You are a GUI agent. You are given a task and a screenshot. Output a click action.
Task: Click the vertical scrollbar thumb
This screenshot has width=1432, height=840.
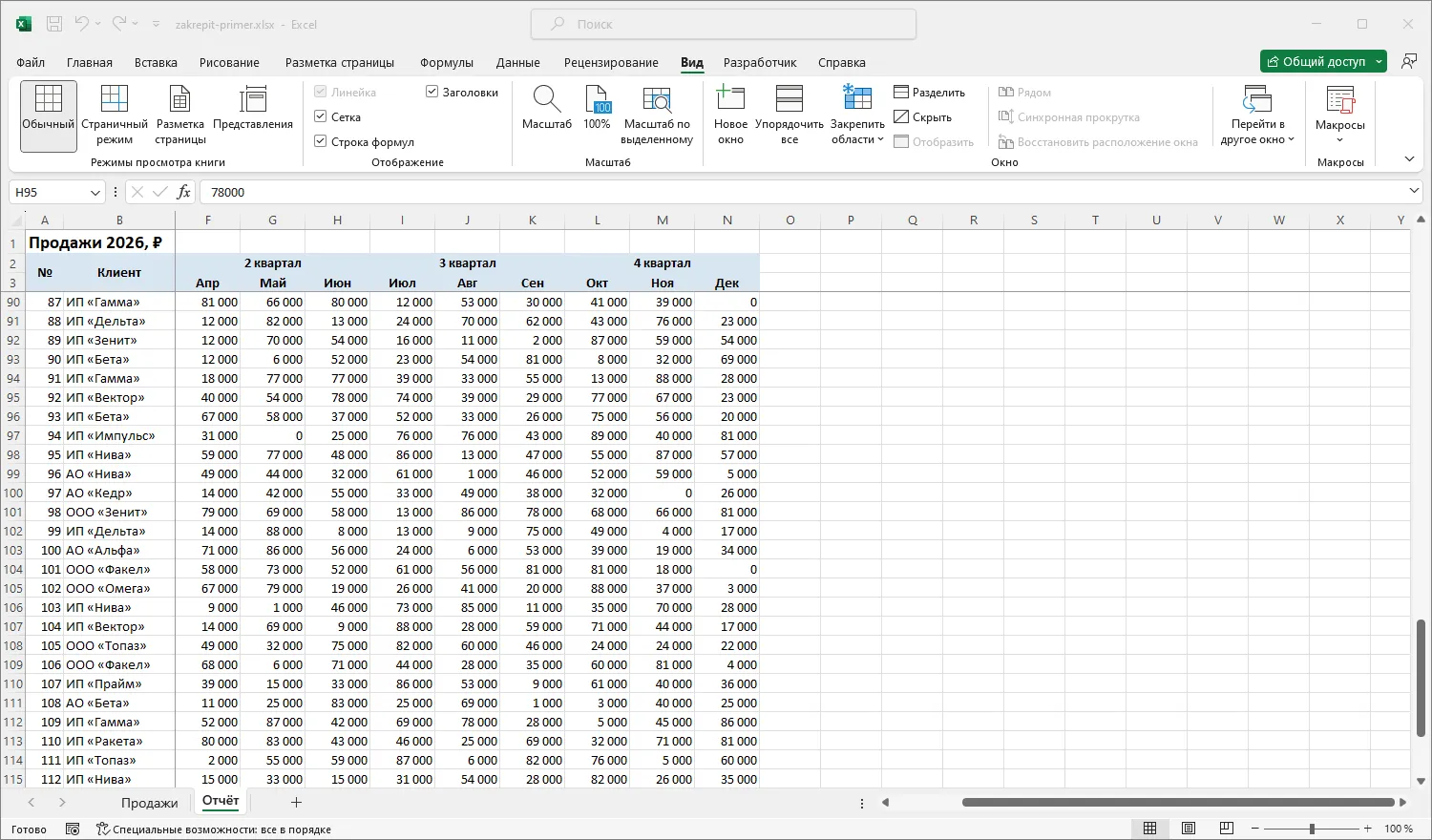click(x=1421, y=678)
